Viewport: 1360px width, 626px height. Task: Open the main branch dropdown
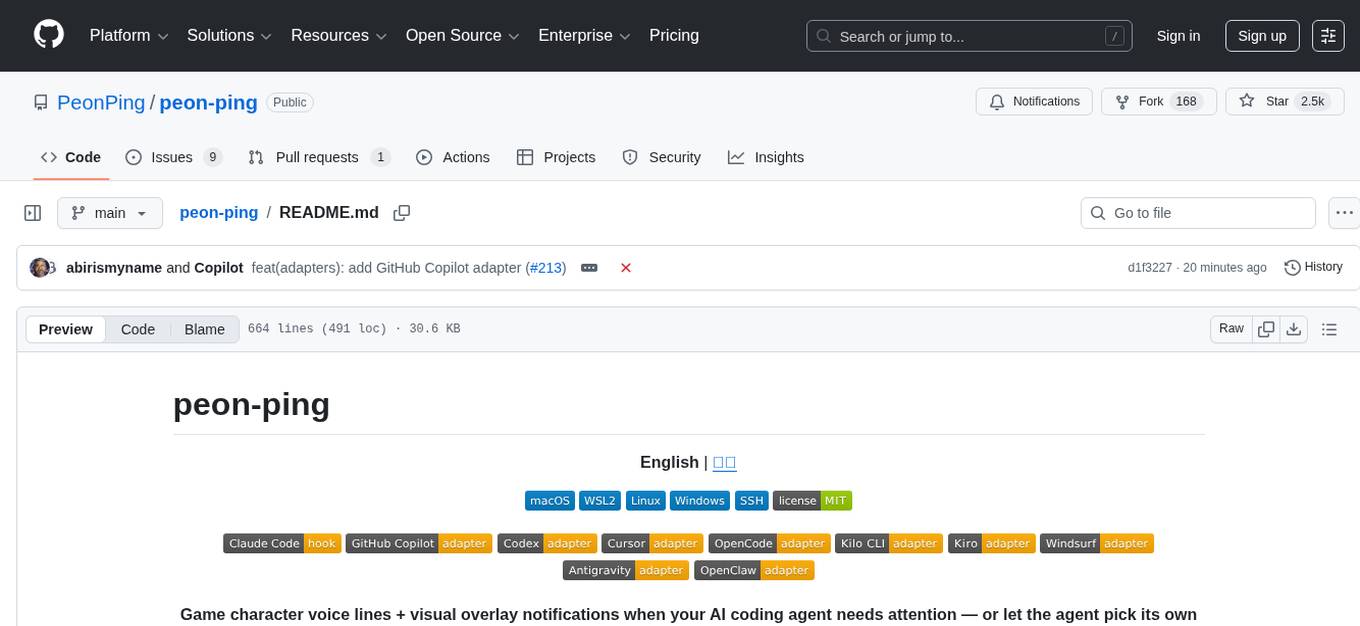point(109,213)
